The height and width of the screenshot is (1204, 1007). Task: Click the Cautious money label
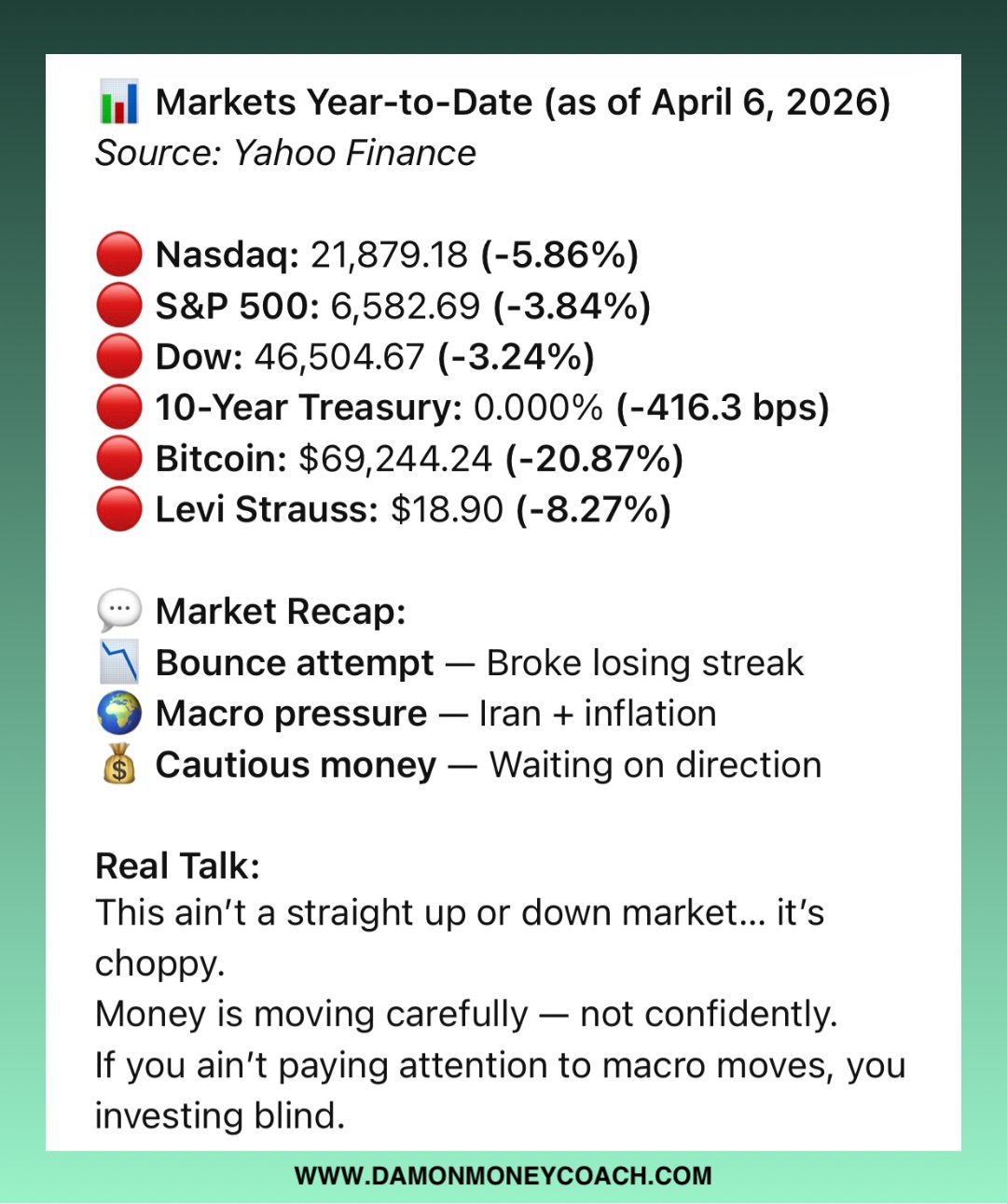(296, 765)
